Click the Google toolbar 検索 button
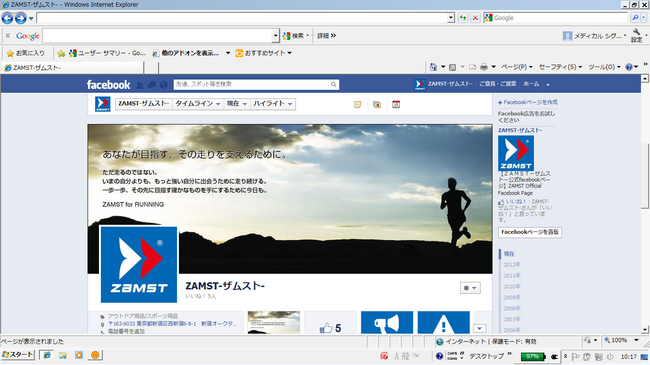 tap(296, 36)
